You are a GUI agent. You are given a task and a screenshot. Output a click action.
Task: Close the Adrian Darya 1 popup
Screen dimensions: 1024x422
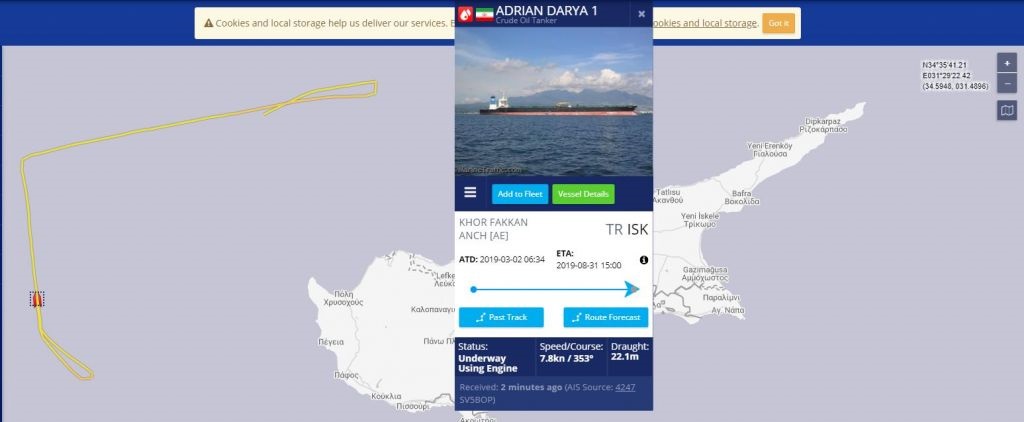[641, 14]
